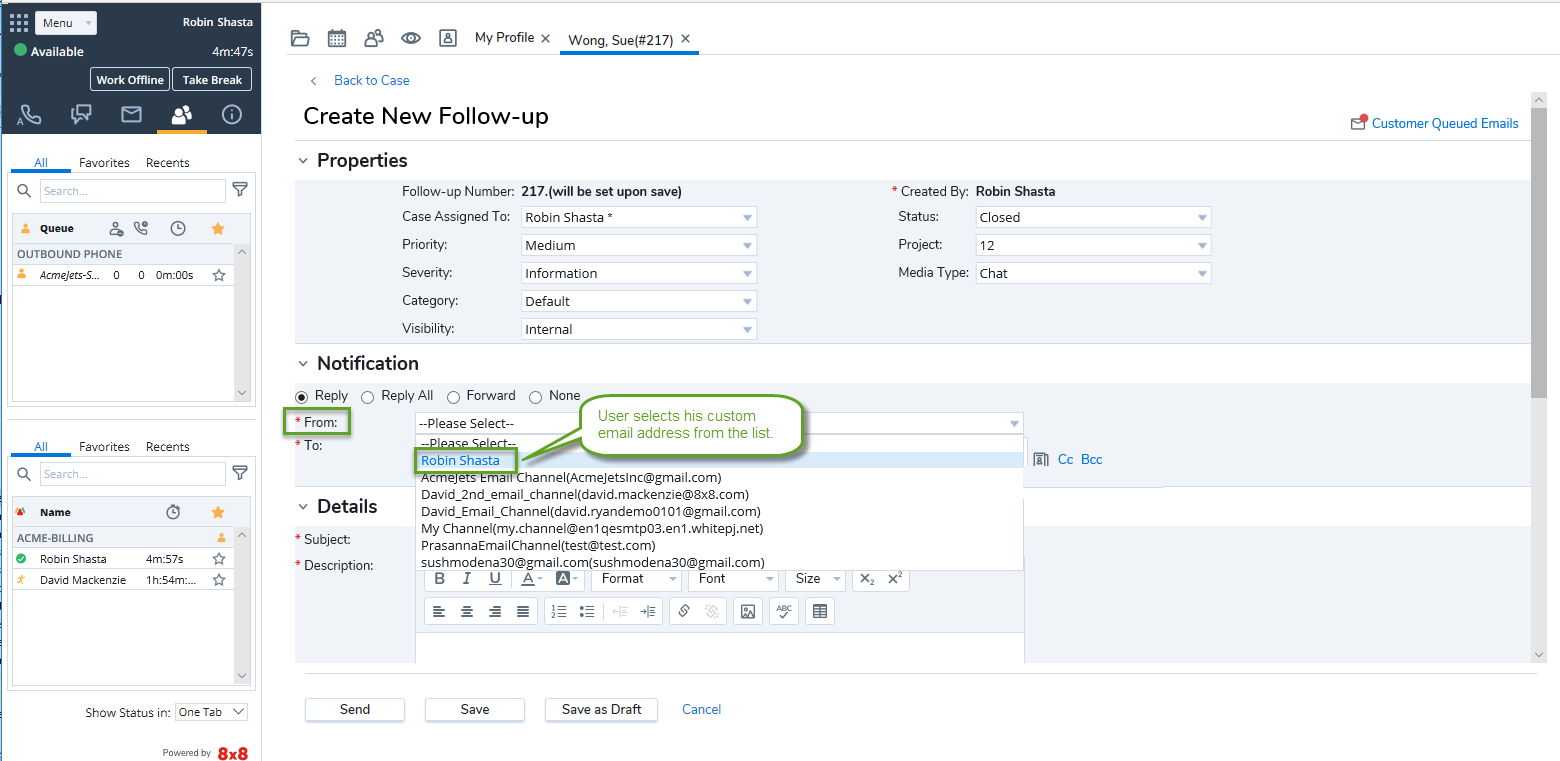Open the Priority dropdown
Screen dimensions: 1560x761
tap(639, 245)
